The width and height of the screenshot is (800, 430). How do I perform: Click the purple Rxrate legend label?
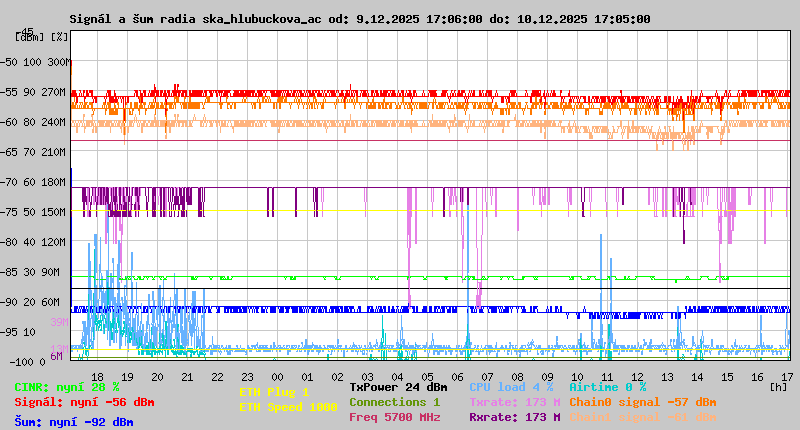tap(514, 417)
